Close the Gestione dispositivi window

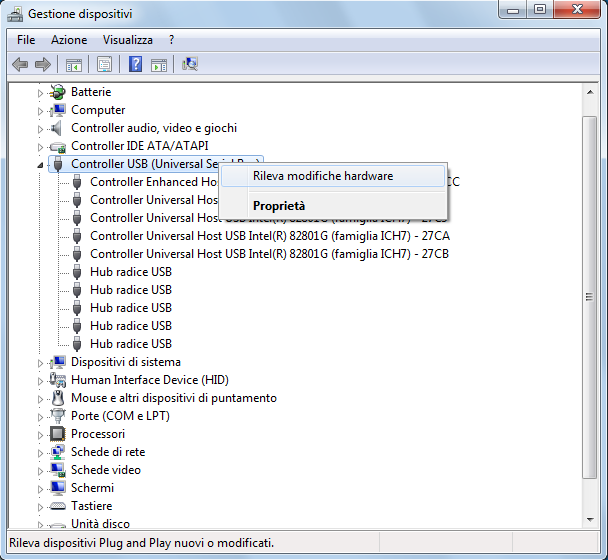click(x=577, y=10)
